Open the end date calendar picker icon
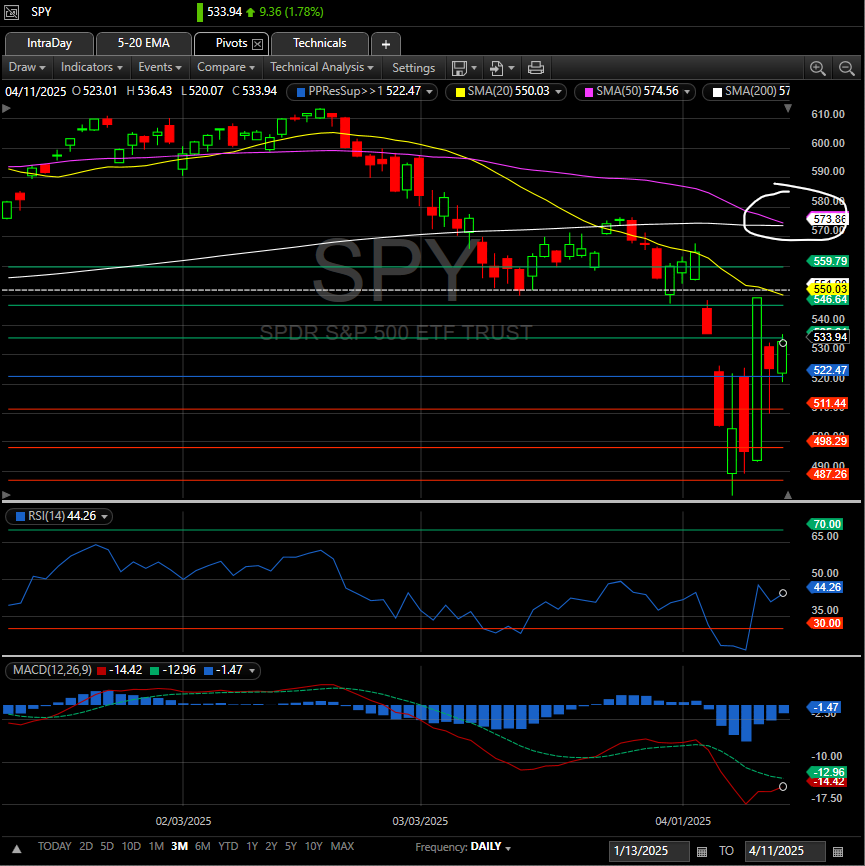This screenshot has height=866, width=865. 837,851
